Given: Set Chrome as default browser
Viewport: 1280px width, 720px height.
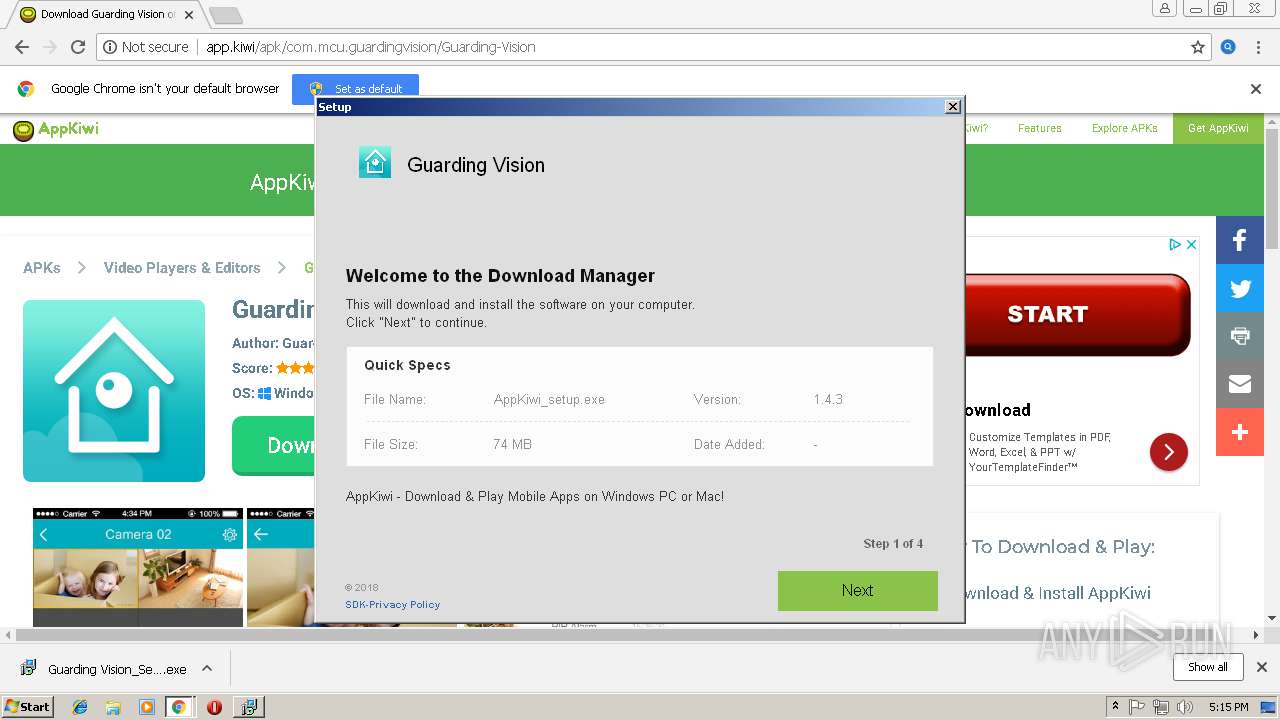Looking at the screenshot, I should point(356,88).
